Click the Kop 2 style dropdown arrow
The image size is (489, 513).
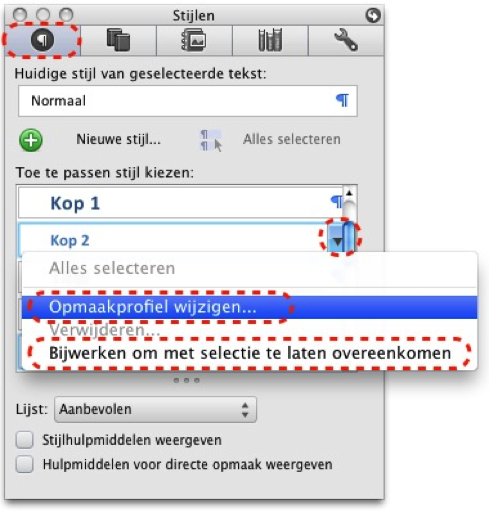click(x=338, y=241)
